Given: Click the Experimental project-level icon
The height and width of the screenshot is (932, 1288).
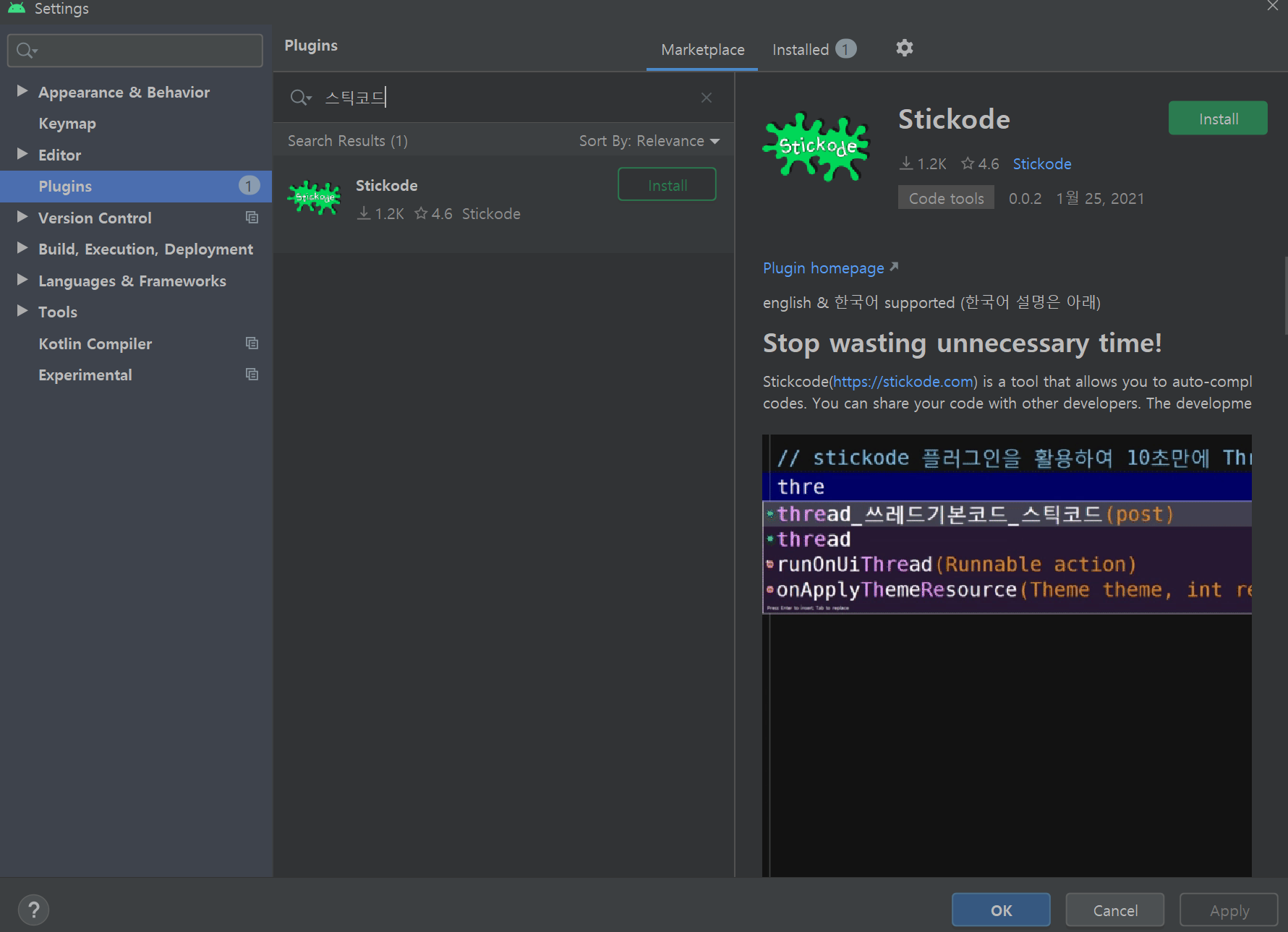Looking at the screenshot, I should (252, 375).
